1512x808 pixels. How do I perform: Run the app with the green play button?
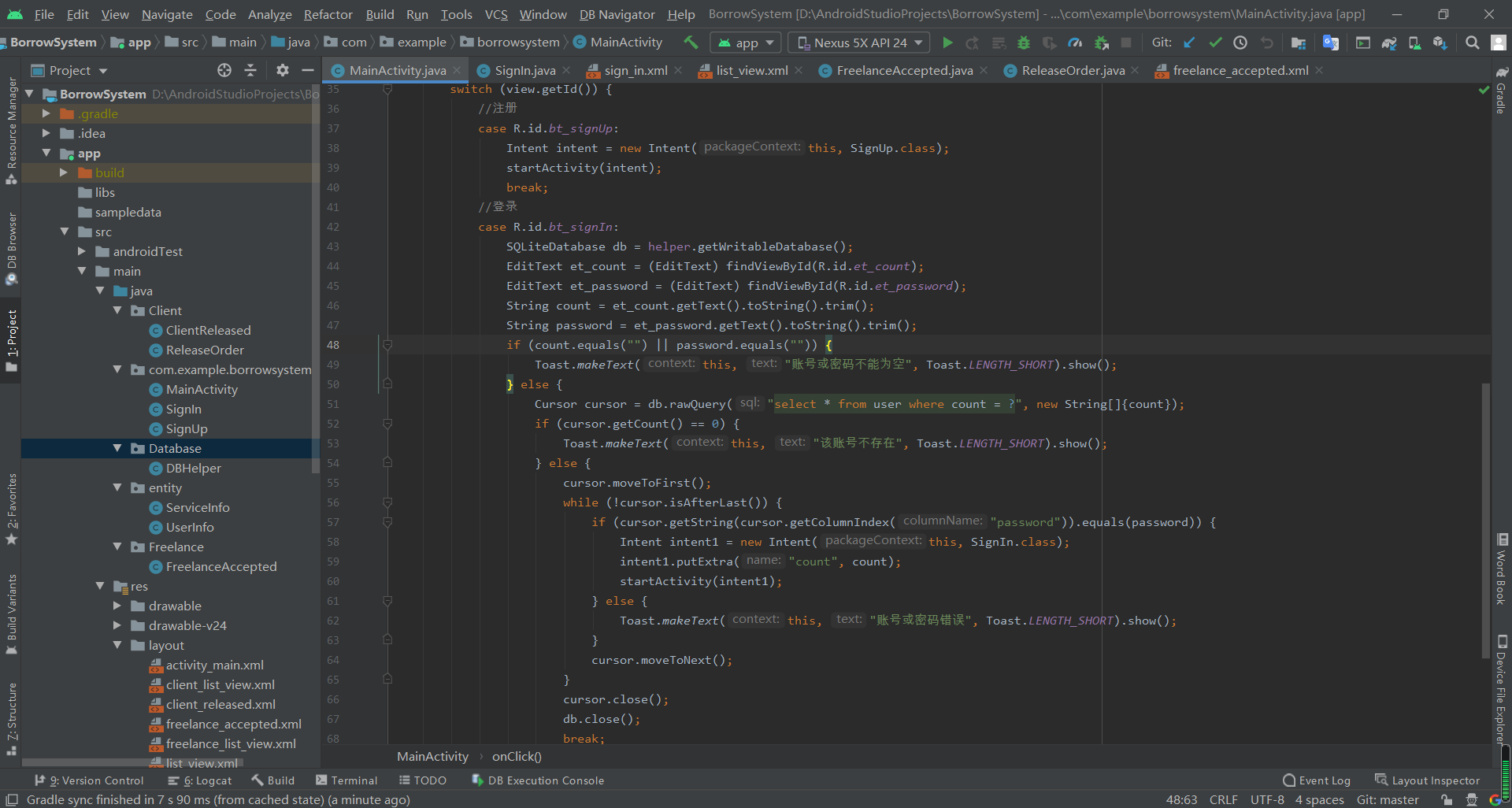947,43
